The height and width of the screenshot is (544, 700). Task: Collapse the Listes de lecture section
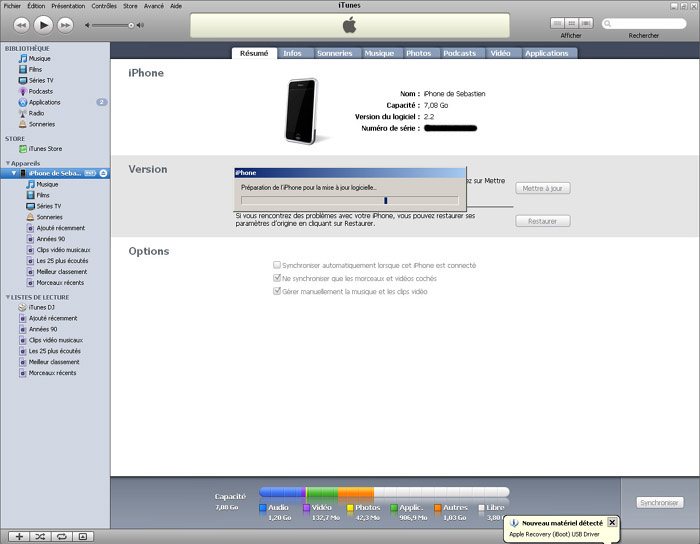tap(8, 297)
